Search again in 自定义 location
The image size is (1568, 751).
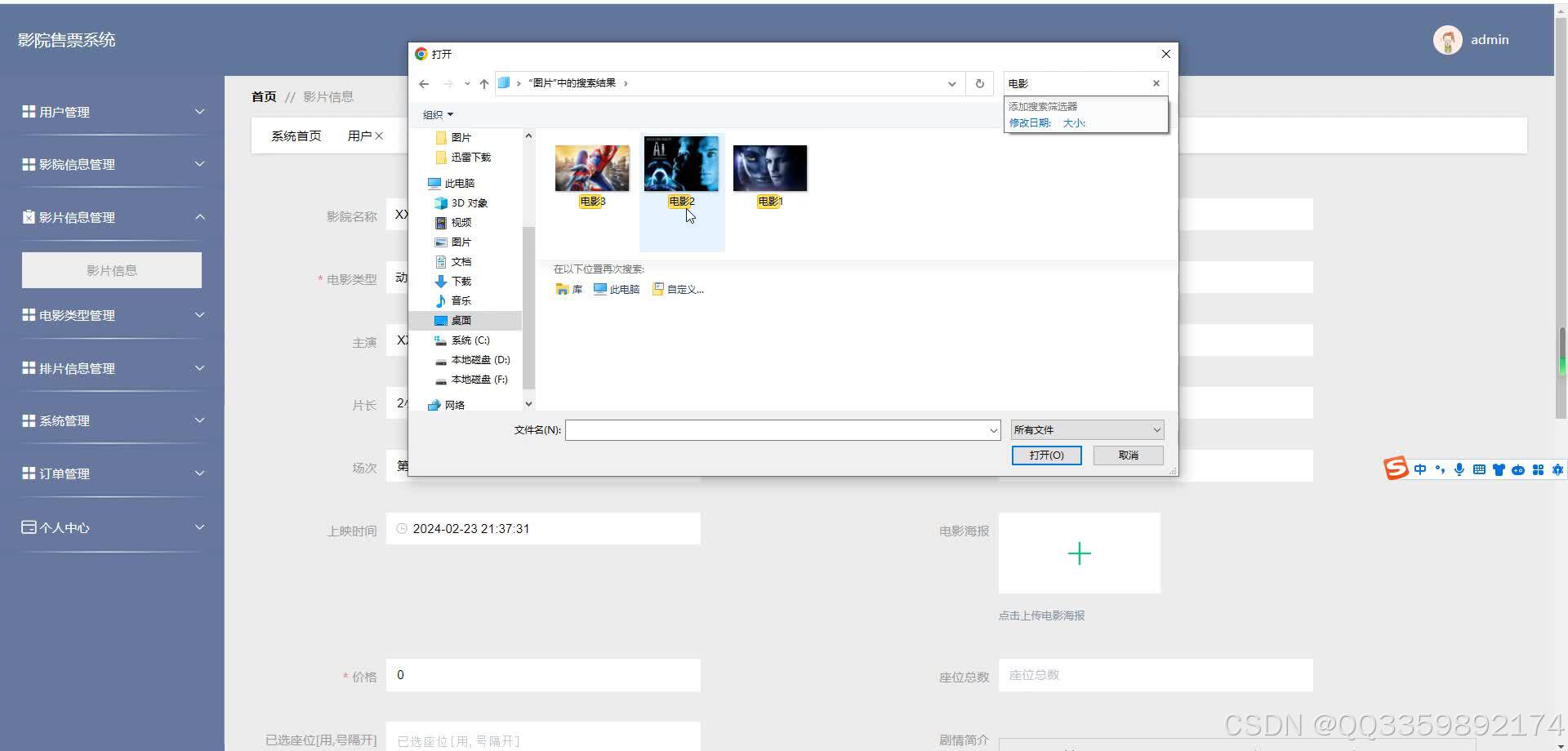pos(678,289)
